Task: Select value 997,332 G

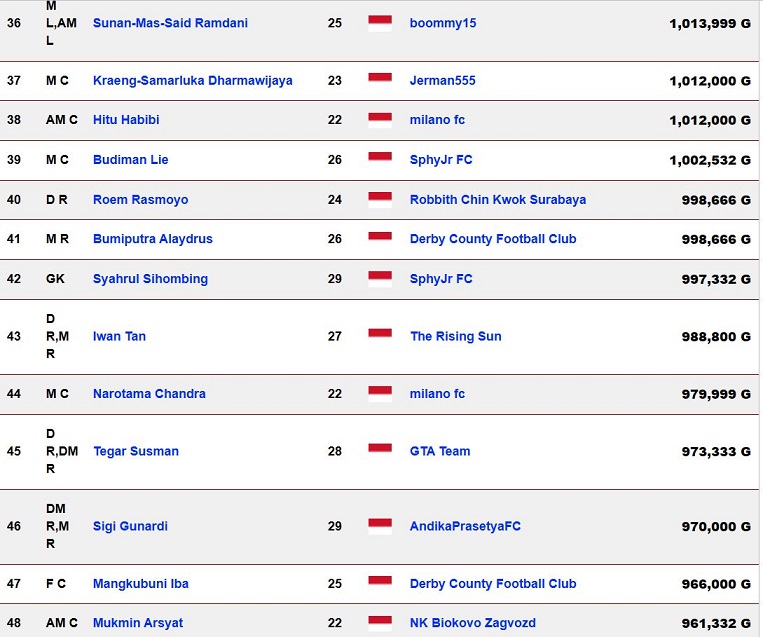Action: click(716, 279)
